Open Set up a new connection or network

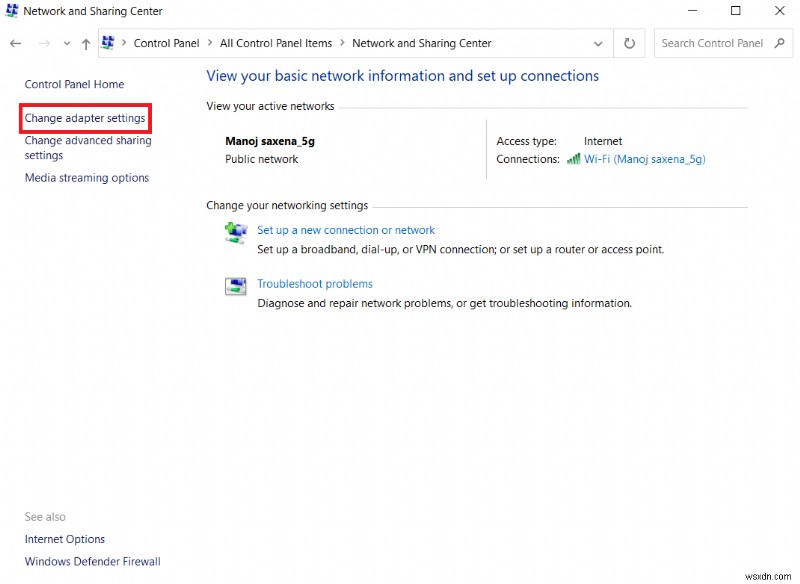coord(346,230)
